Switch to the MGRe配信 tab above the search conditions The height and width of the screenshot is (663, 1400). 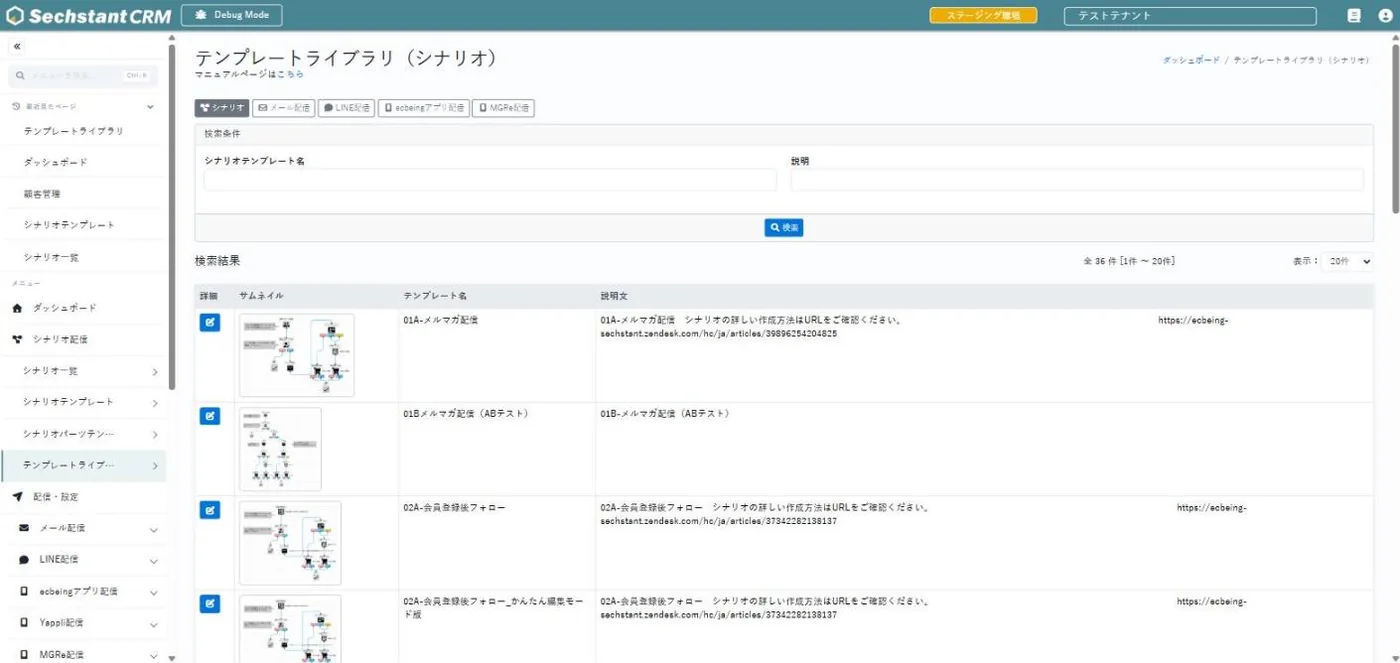pyautogui.click(x=503, y=108)
